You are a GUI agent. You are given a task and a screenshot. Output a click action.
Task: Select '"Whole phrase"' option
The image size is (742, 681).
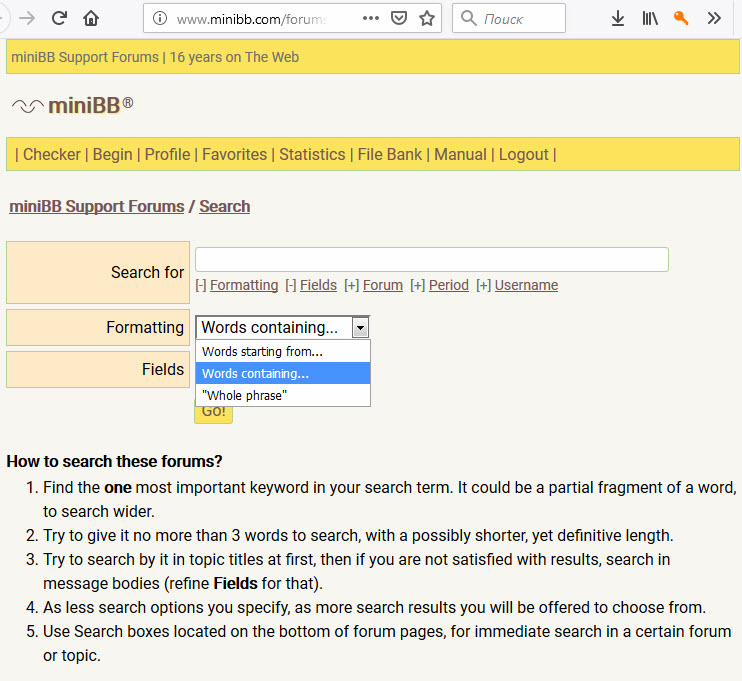click(x=283, y=395)
